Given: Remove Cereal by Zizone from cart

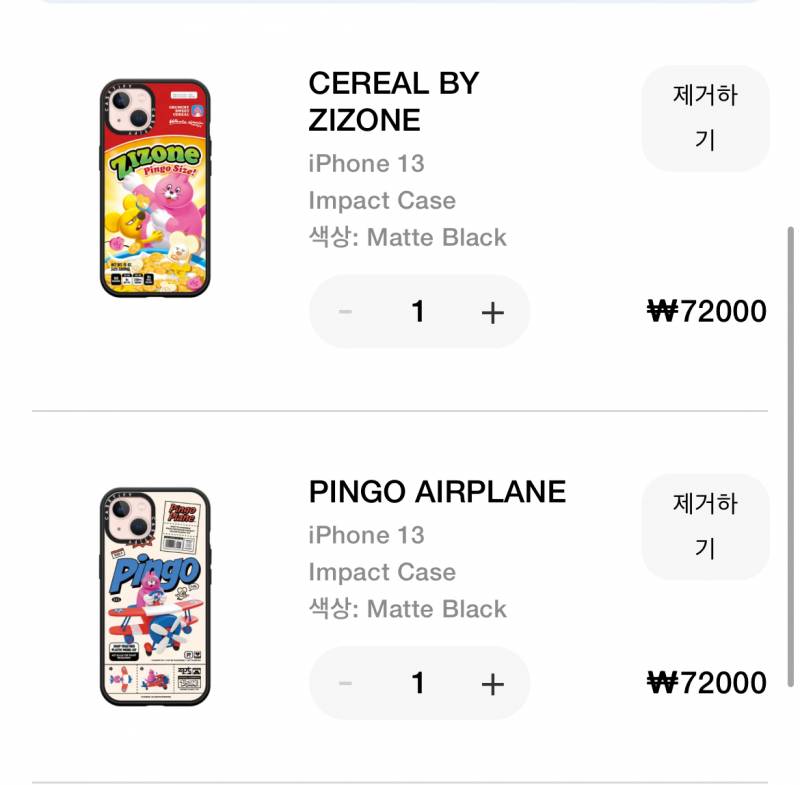Looking at the screenshot, I should [x=705, y=118].
